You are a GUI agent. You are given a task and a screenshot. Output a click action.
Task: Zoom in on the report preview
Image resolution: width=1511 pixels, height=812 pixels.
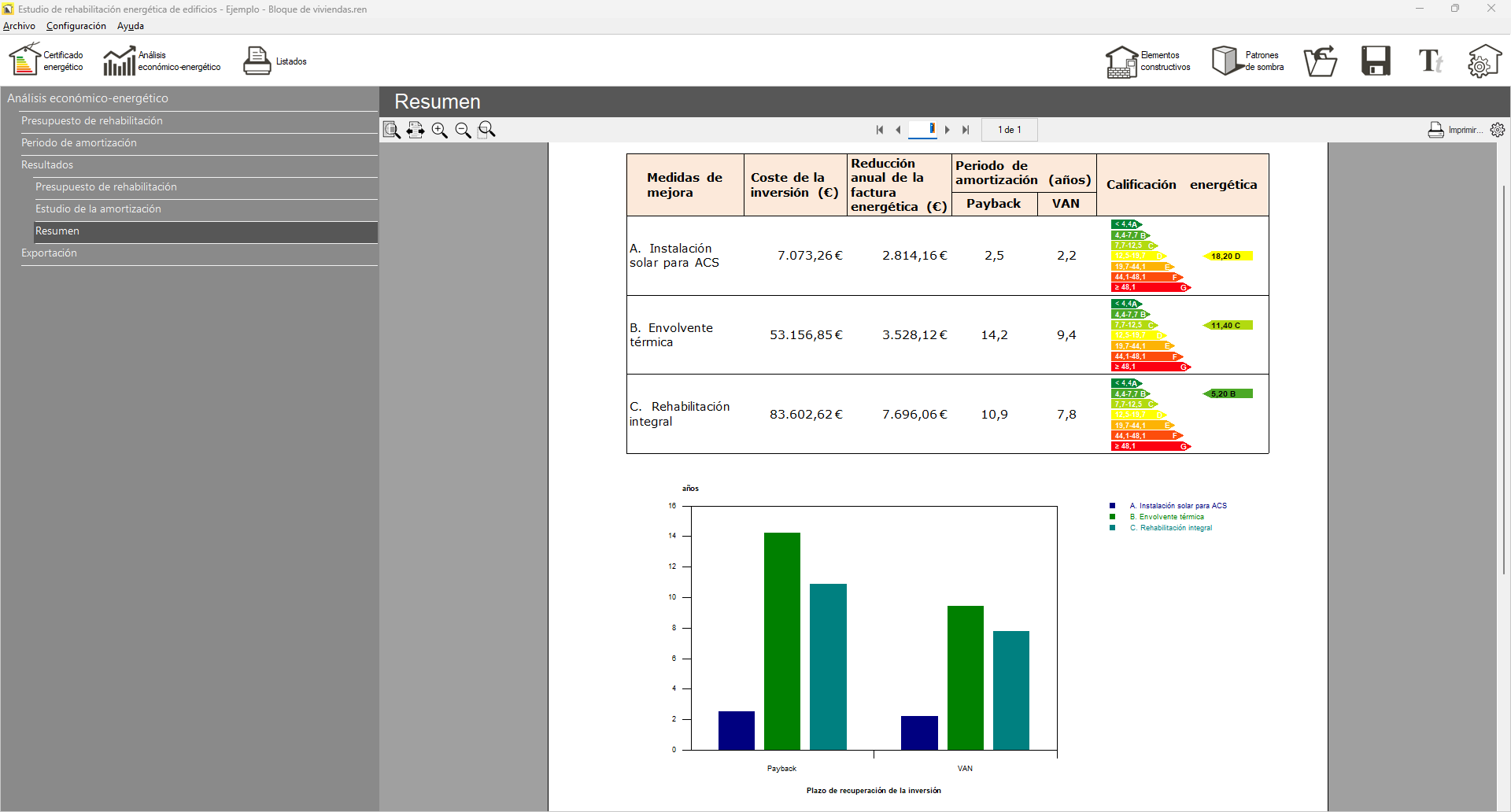(439, 130)
